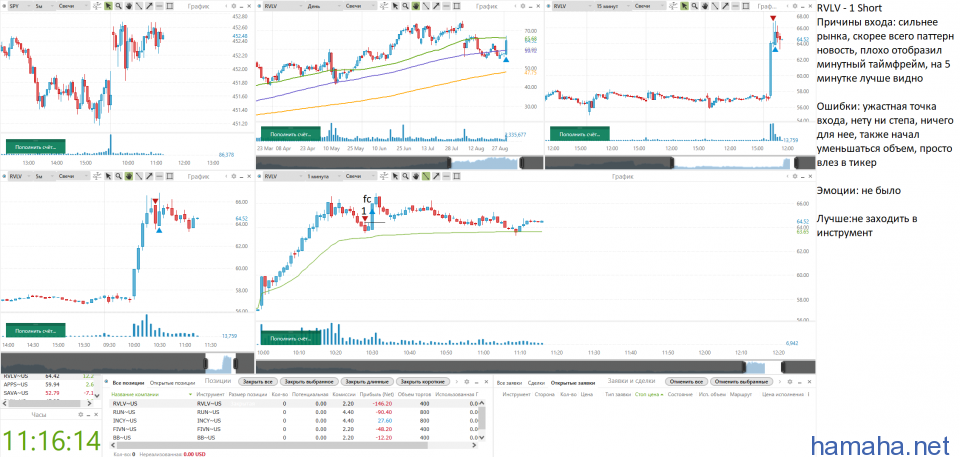Select cursor tool in RVLV 15-minute chart
960x457 pixels.
(684, 6)
